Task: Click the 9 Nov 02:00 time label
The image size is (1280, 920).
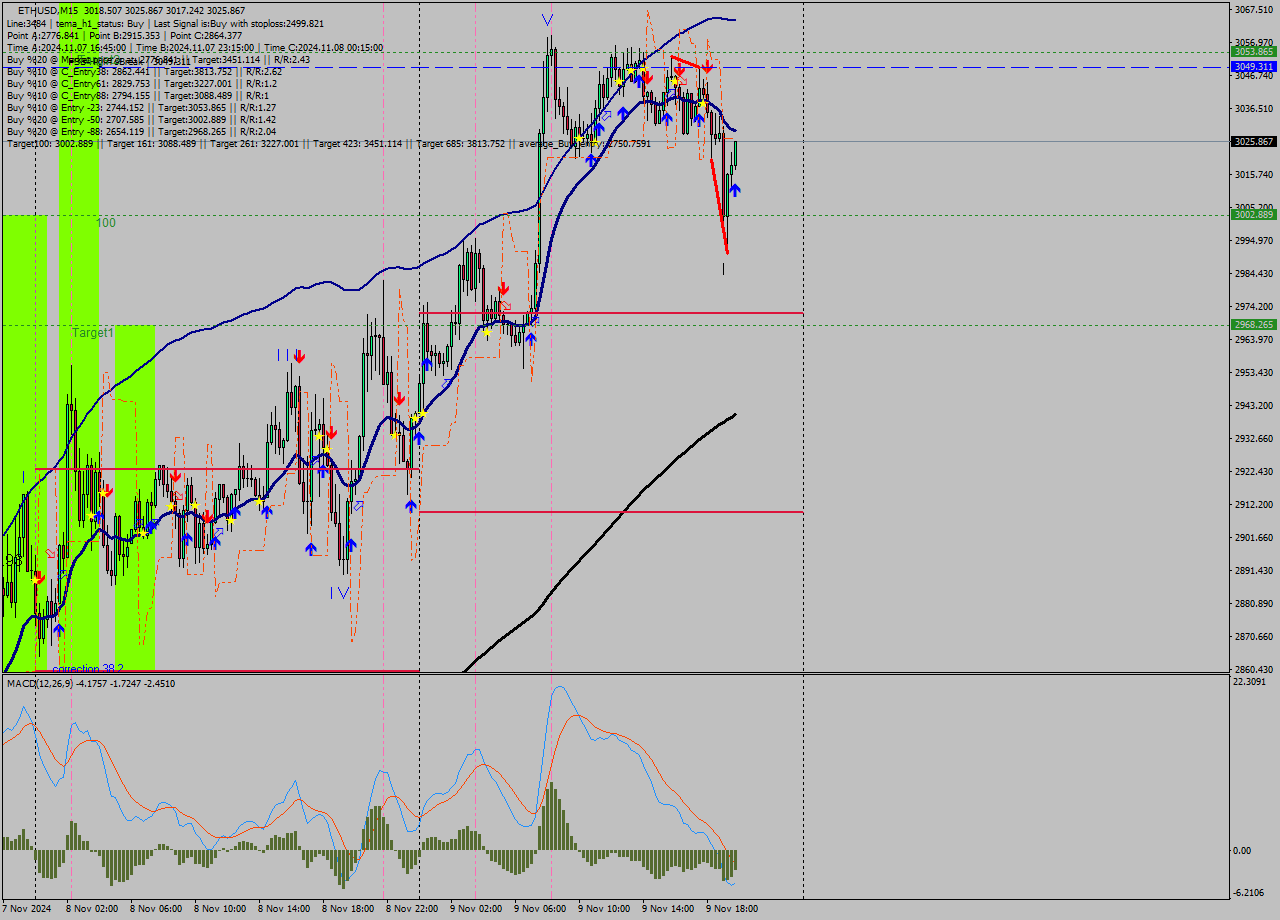Action: click(x=475, y=909)
